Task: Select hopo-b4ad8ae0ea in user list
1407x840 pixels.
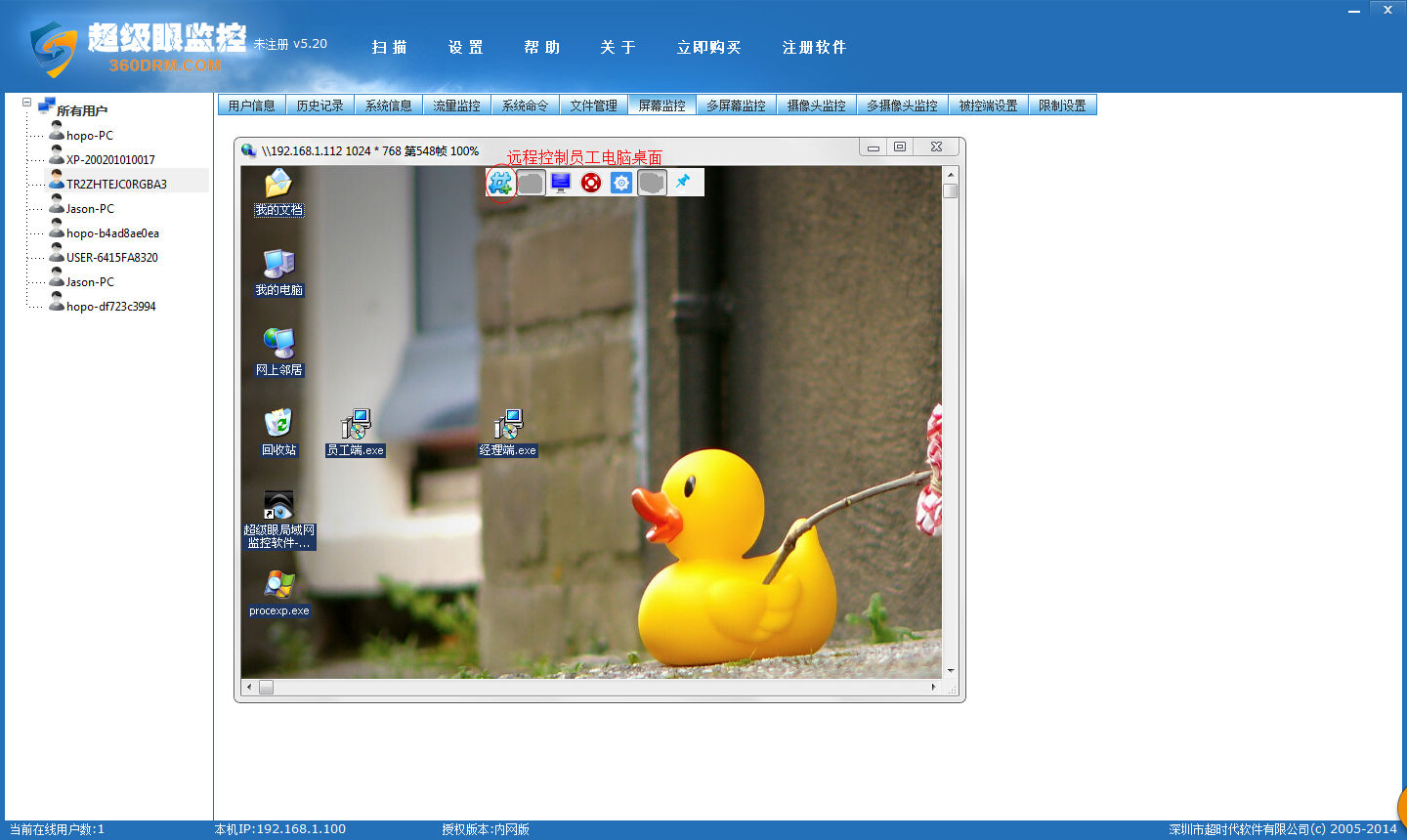Action: tap(111, 233)
